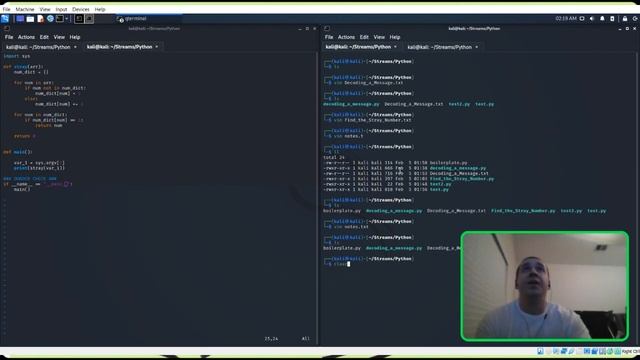
Task: Expand the terminal launcher dropdown arrow
Action: click(67, 18)
